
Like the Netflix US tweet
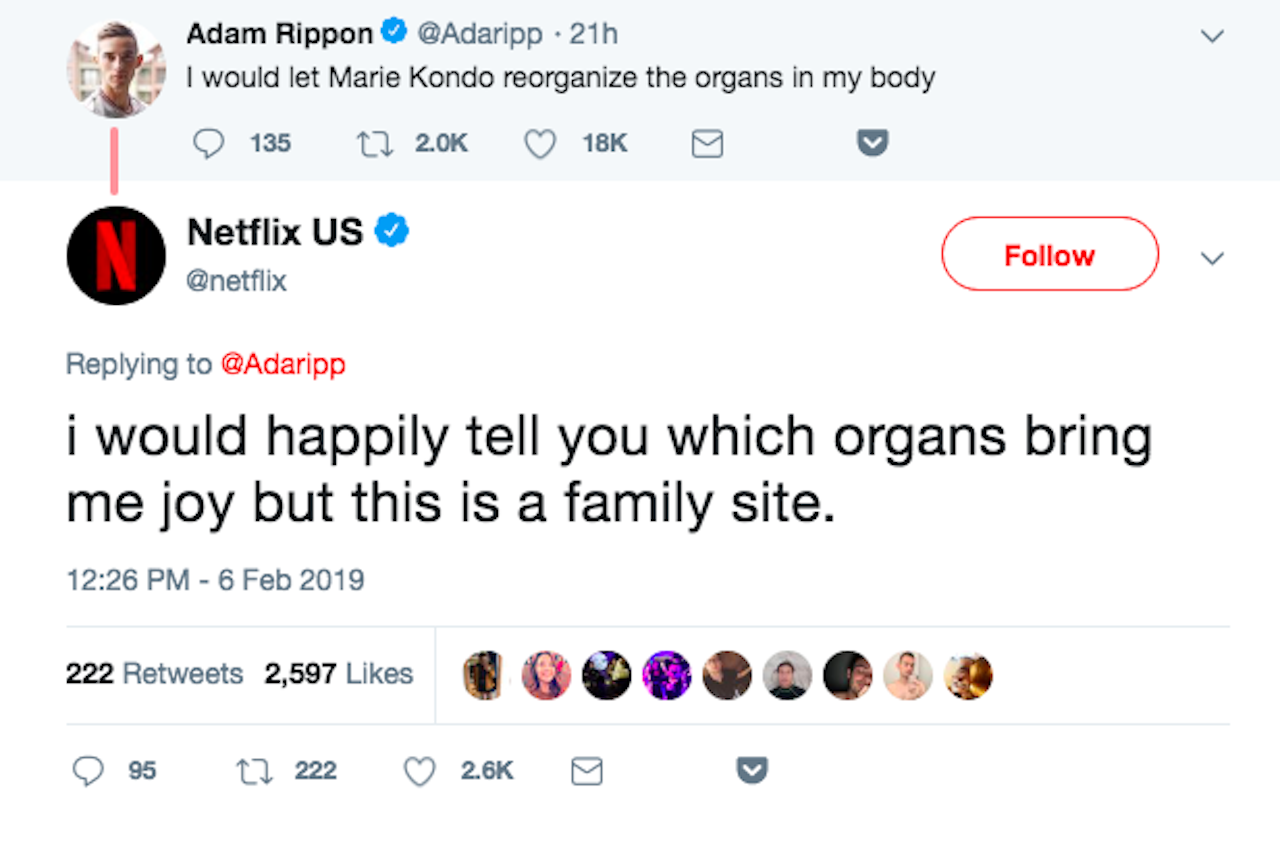(420, 770)
